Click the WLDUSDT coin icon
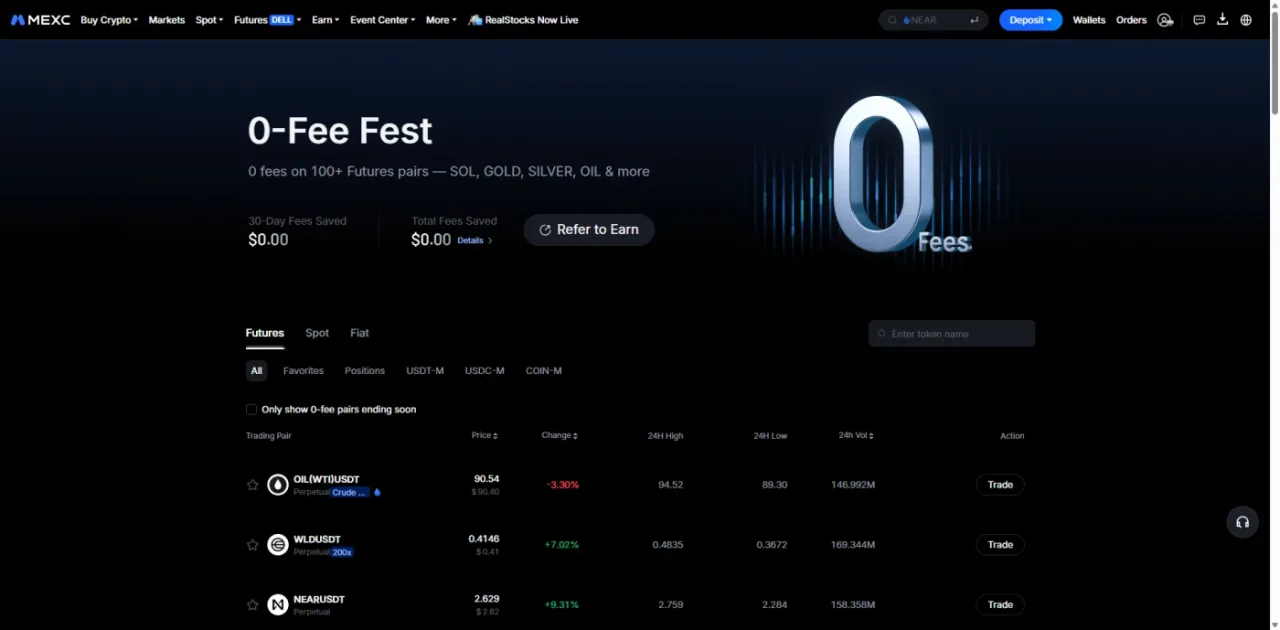 [278, 545]
